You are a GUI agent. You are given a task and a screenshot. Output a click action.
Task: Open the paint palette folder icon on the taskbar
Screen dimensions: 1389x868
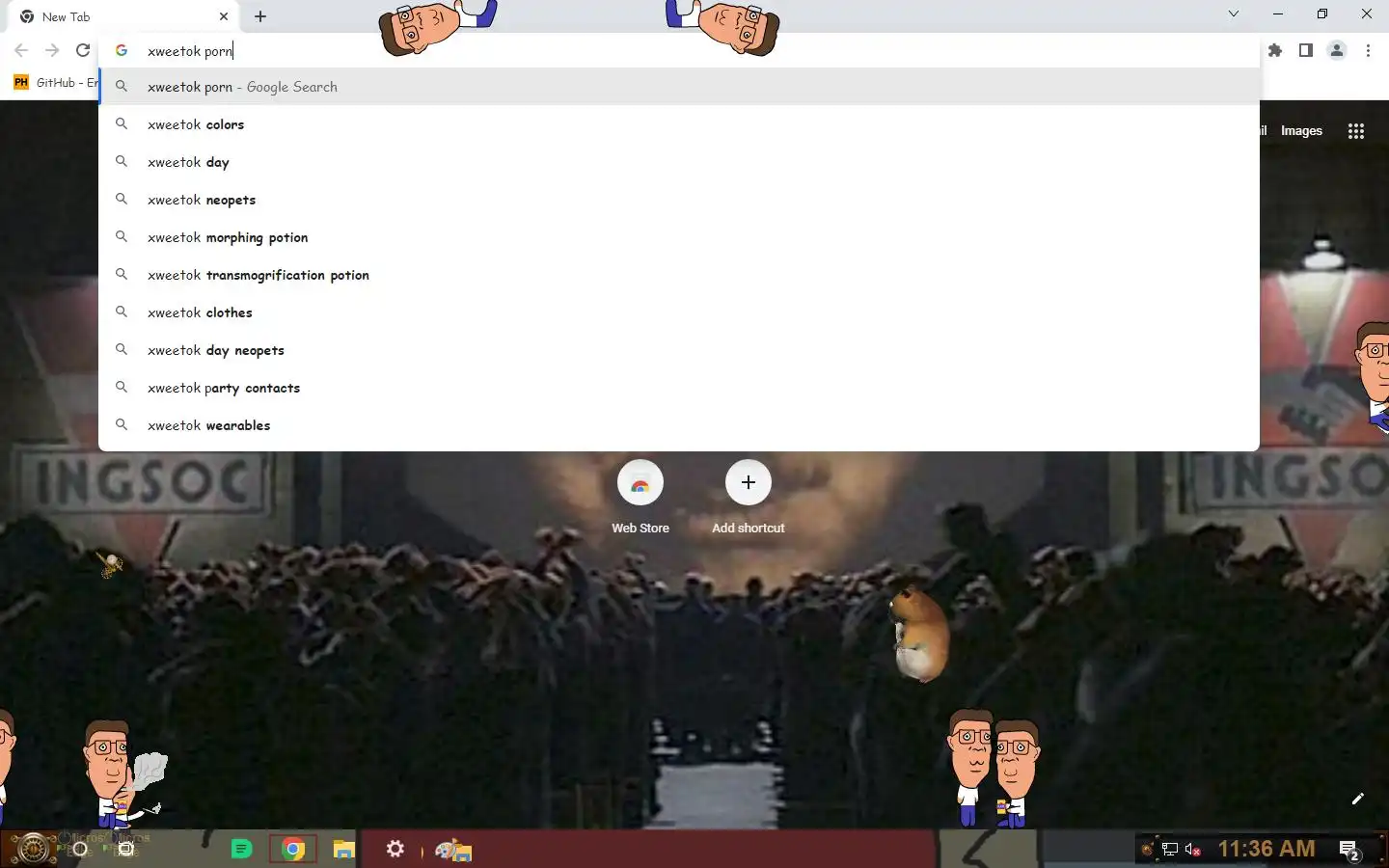452,851
